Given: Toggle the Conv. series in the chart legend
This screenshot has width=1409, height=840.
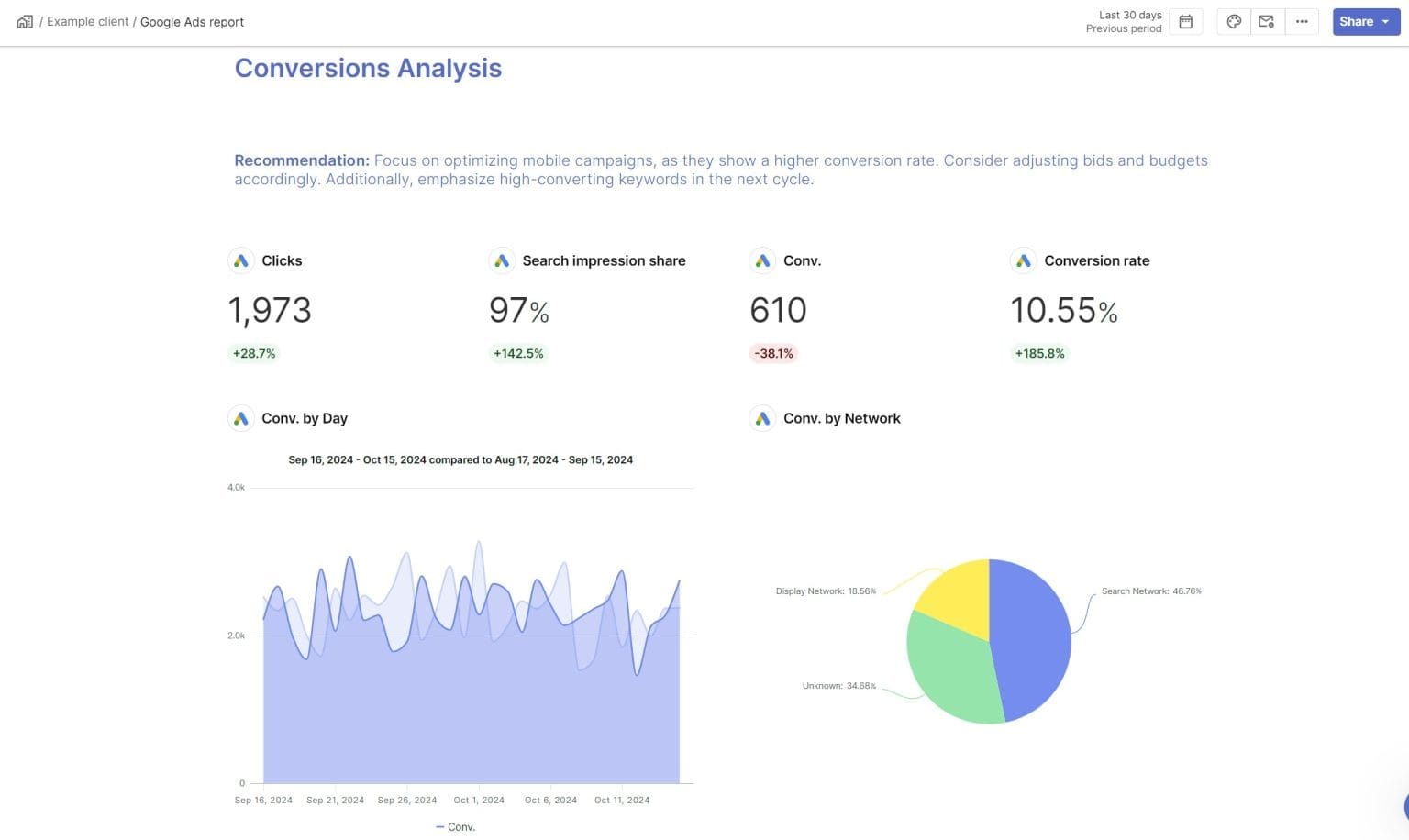Looking at the screenshot, I should 456,827.
